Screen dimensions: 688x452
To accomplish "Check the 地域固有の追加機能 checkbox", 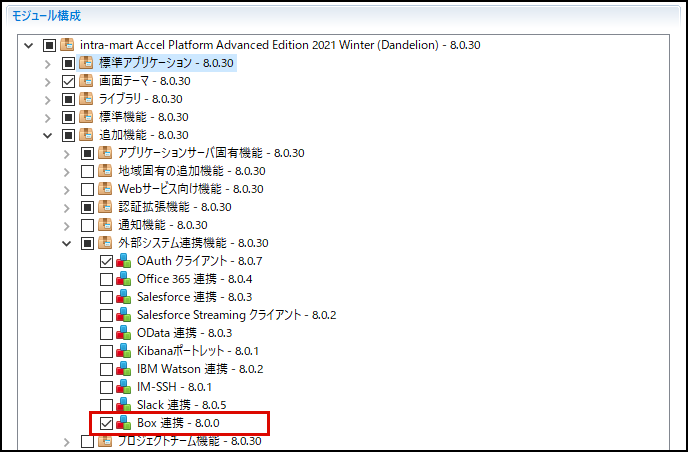I will pos(87,171).
